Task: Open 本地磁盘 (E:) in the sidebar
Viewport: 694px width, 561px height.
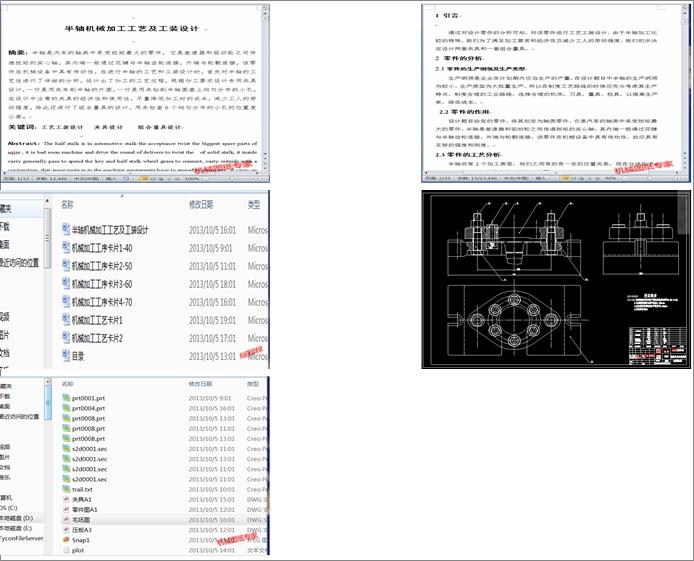Action: click(16, 528)
